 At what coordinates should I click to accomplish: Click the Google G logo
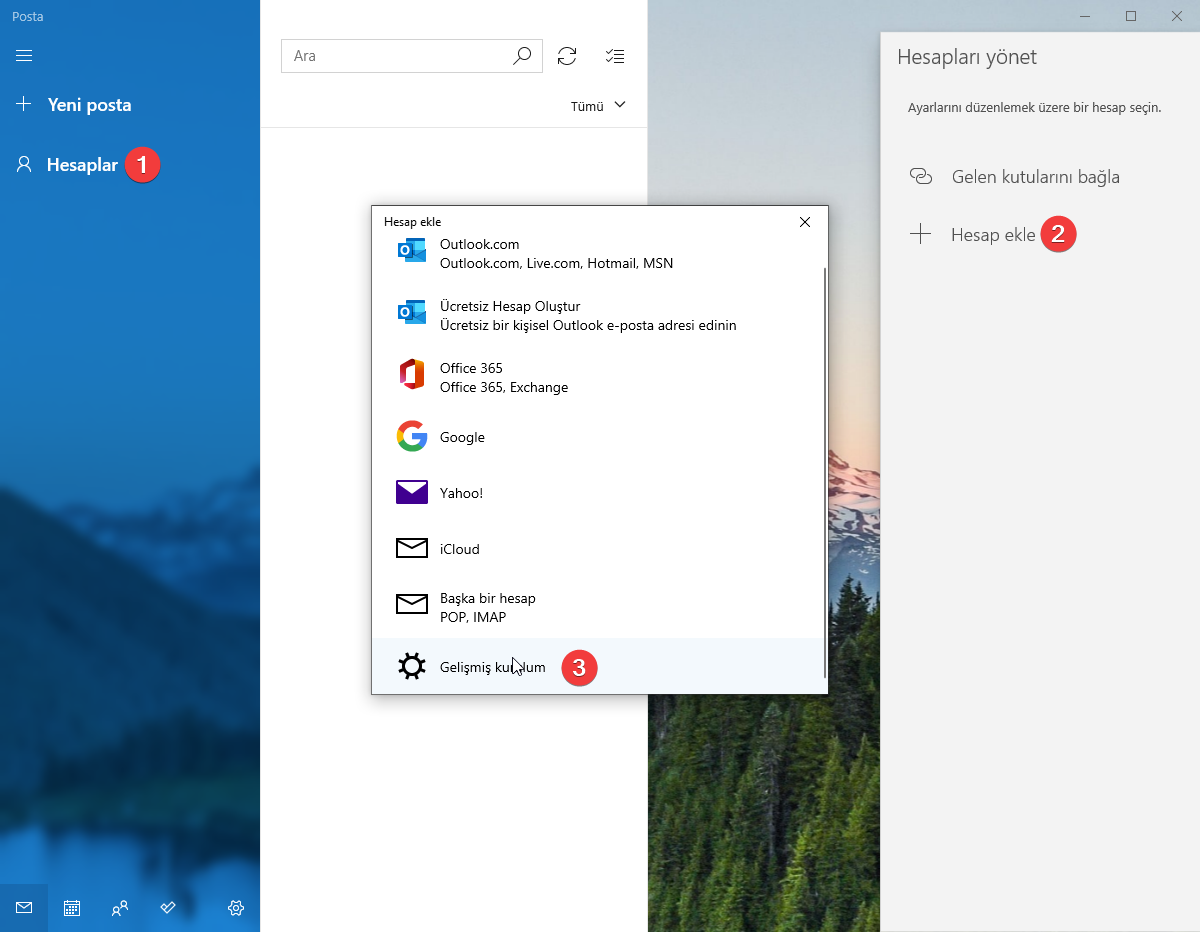(412, 437)
